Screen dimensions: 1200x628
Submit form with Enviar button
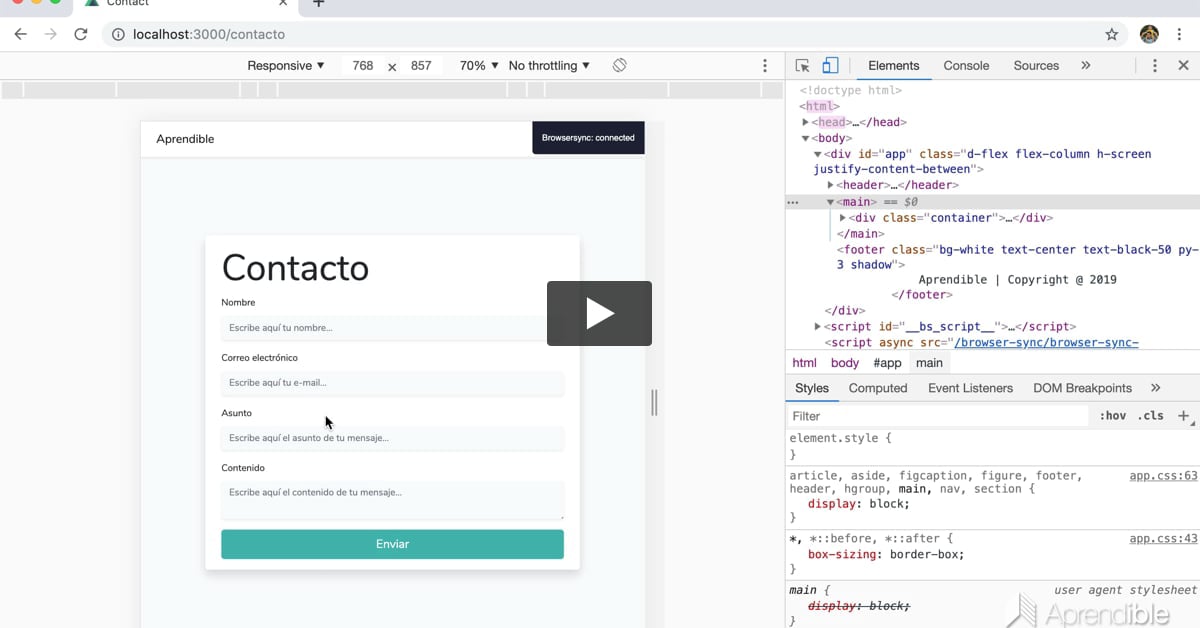pyautogui.click(x=392, y=544)
